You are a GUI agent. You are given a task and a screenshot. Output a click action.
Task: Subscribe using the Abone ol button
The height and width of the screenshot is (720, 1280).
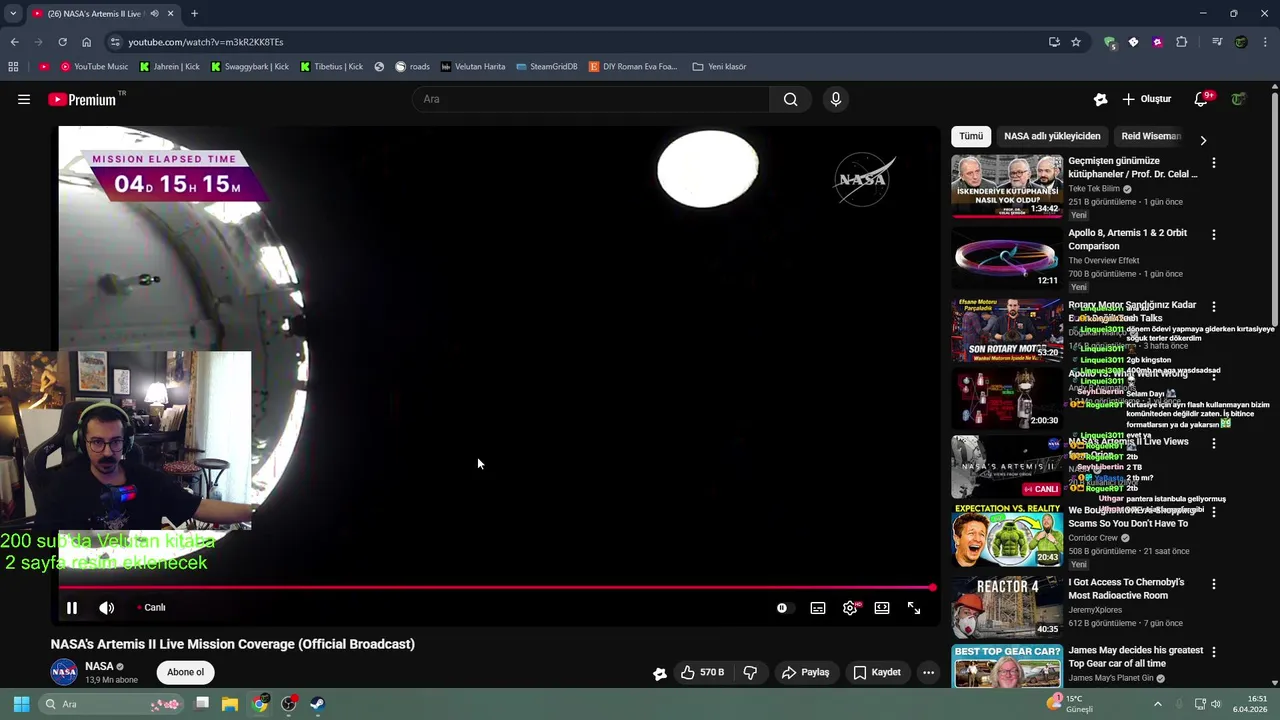point(185,672)
